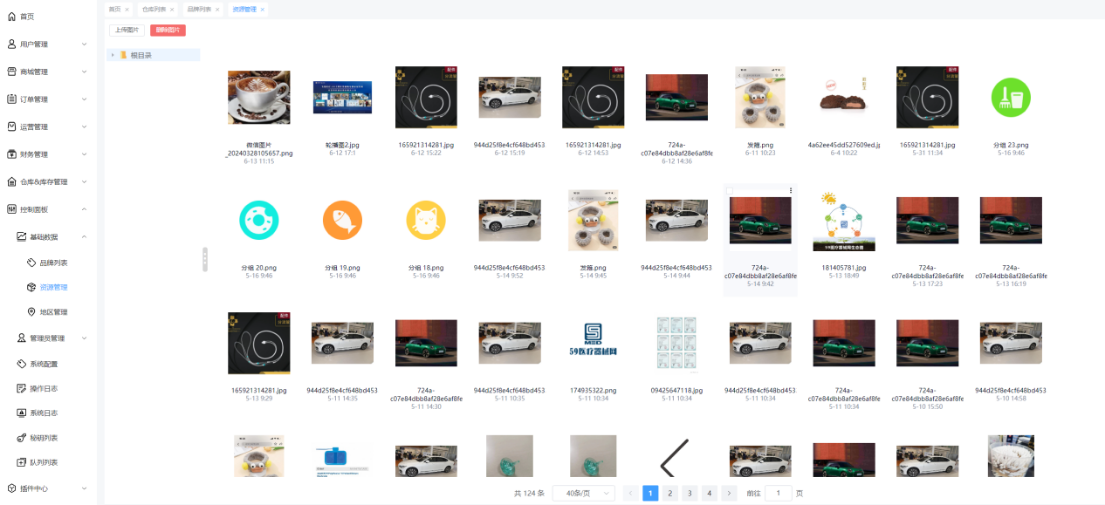Select the green 分组 23.png icon thumbnail

(1011, 97)
